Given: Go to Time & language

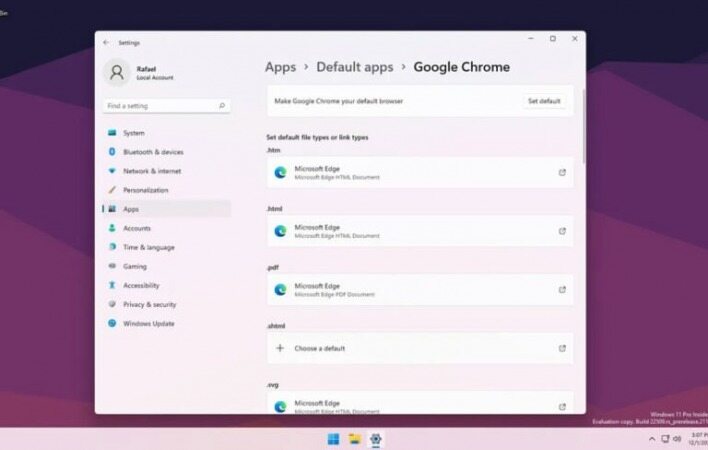Looking at the screenshot, I should (167, 247).
